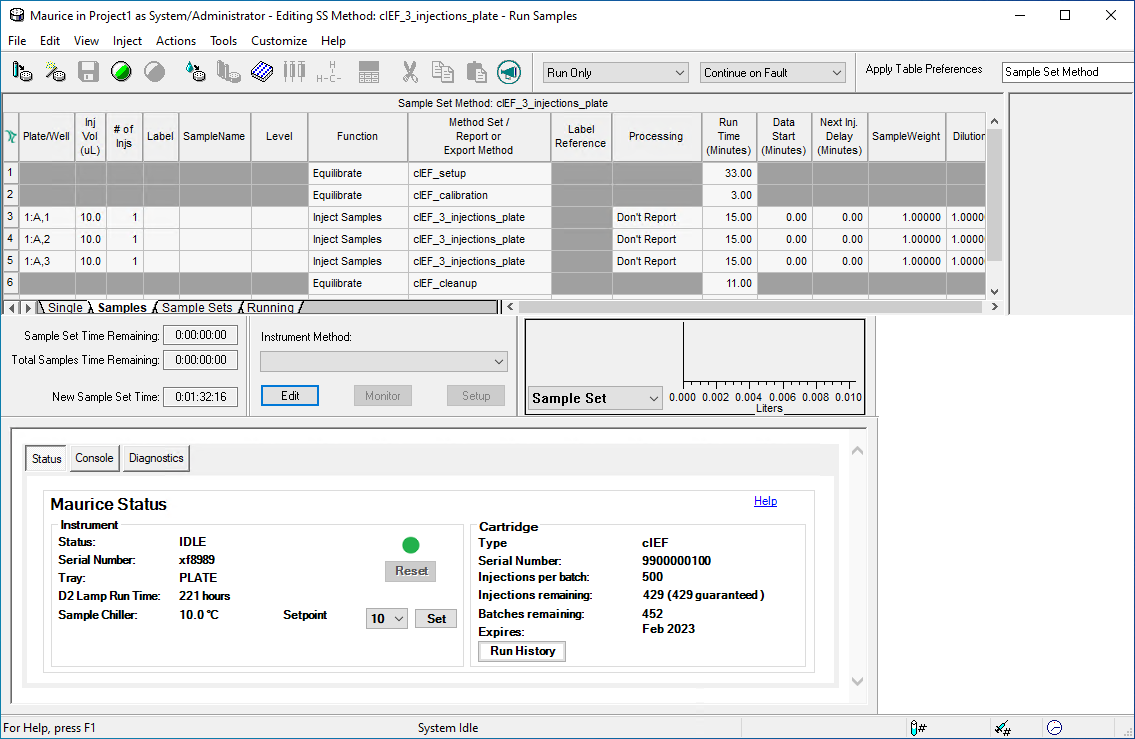Click the syringe number icon in status bar

tap(1003, 727)
